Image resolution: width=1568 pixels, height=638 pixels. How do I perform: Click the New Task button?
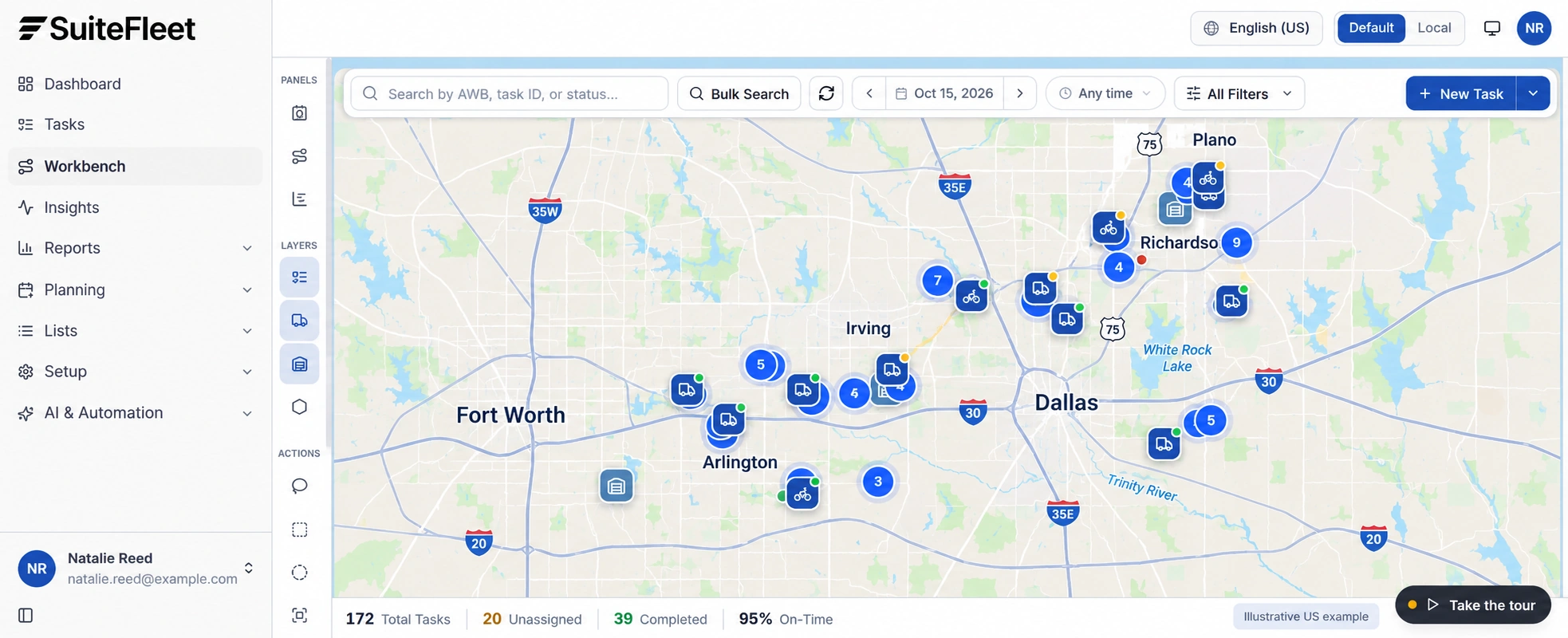[x=1461, y=93]
